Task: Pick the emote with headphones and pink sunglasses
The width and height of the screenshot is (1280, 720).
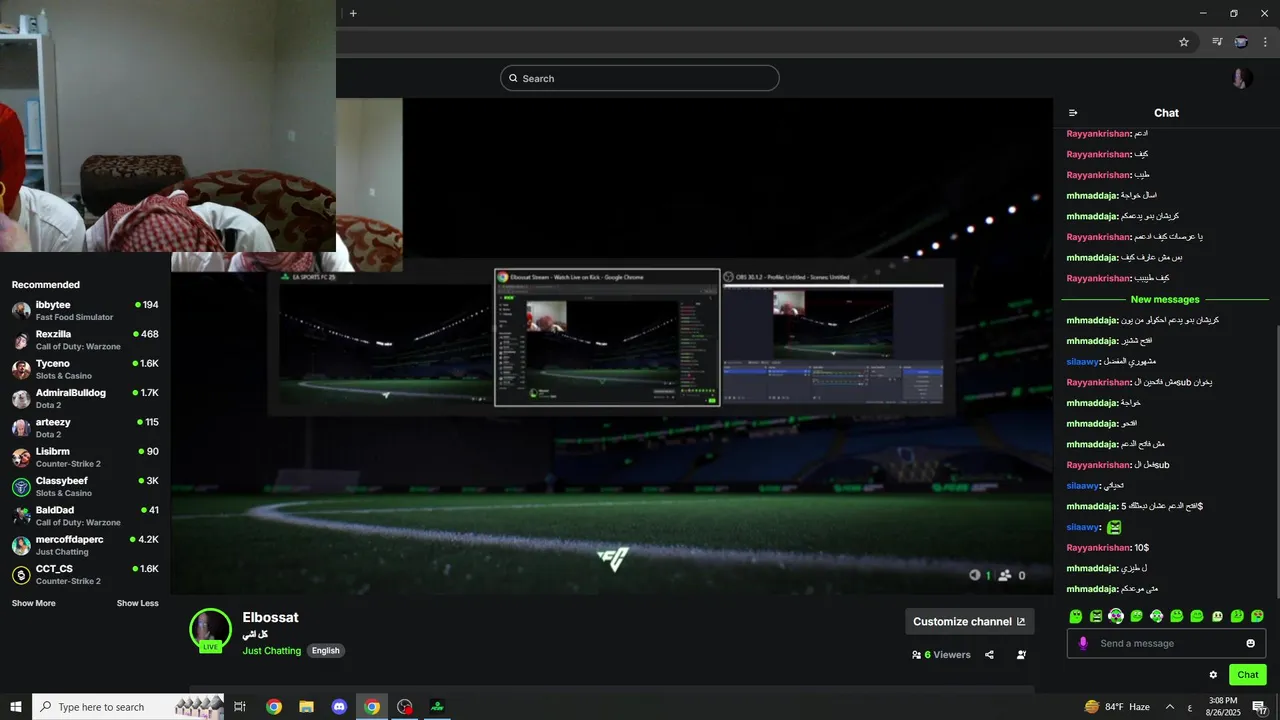Action: pyautogui.click(x=1116, y=616)
